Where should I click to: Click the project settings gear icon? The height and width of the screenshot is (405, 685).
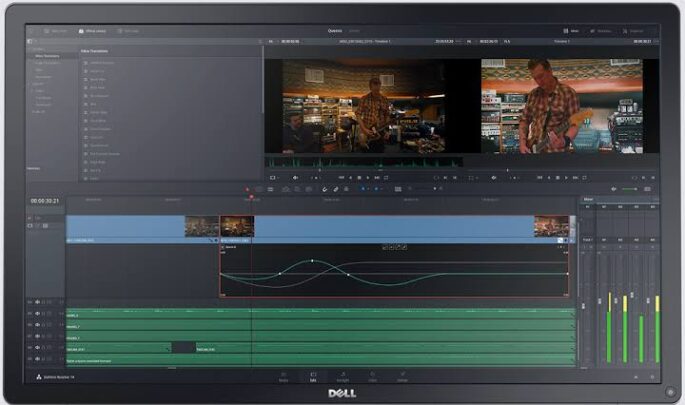(653, 377)
